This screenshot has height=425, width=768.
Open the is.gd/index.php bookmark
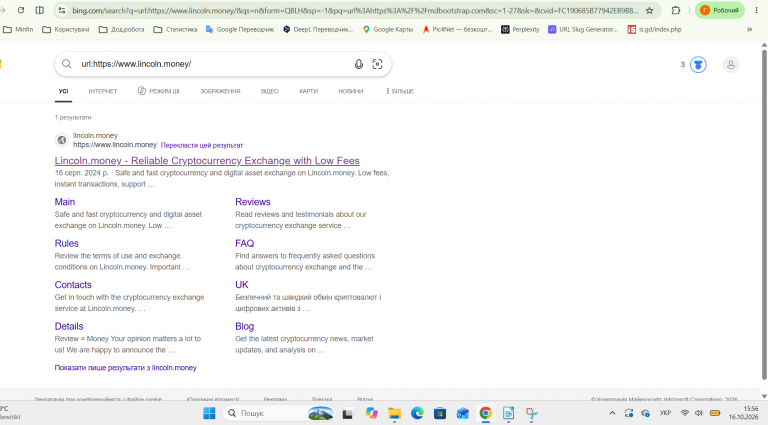click(655, 29)
